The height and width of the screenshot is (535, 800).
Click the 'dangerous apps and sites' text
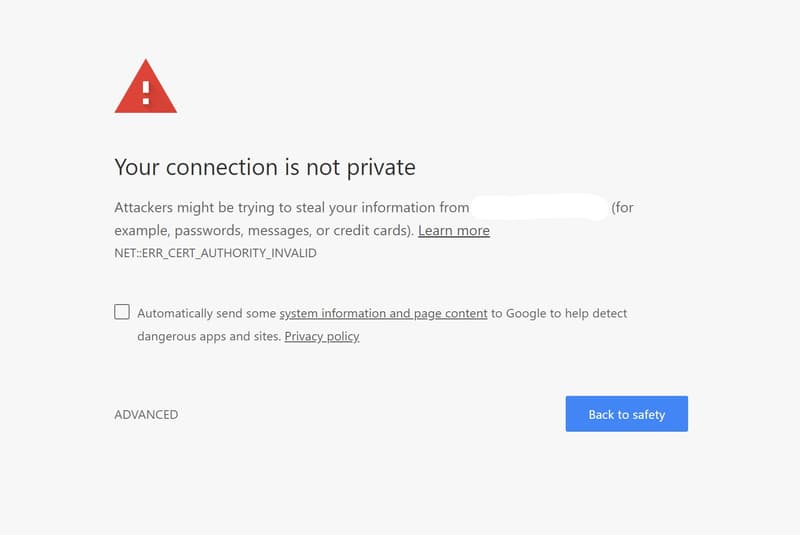[x=209, y=336]
